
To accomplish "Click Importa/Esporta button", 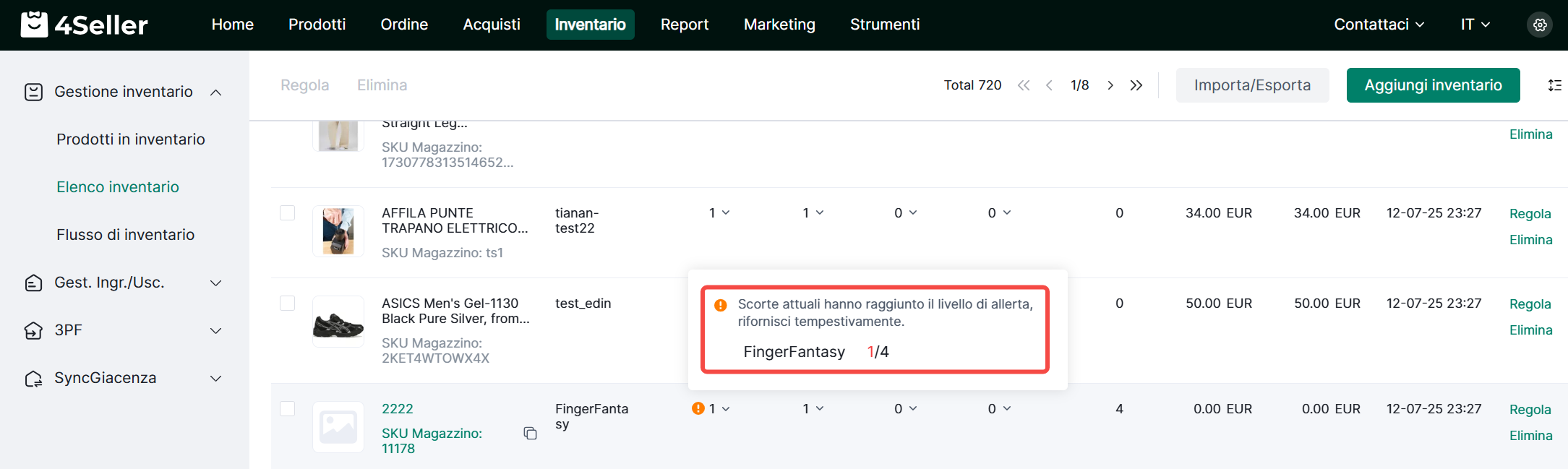I will click(x=1252, y=85).
